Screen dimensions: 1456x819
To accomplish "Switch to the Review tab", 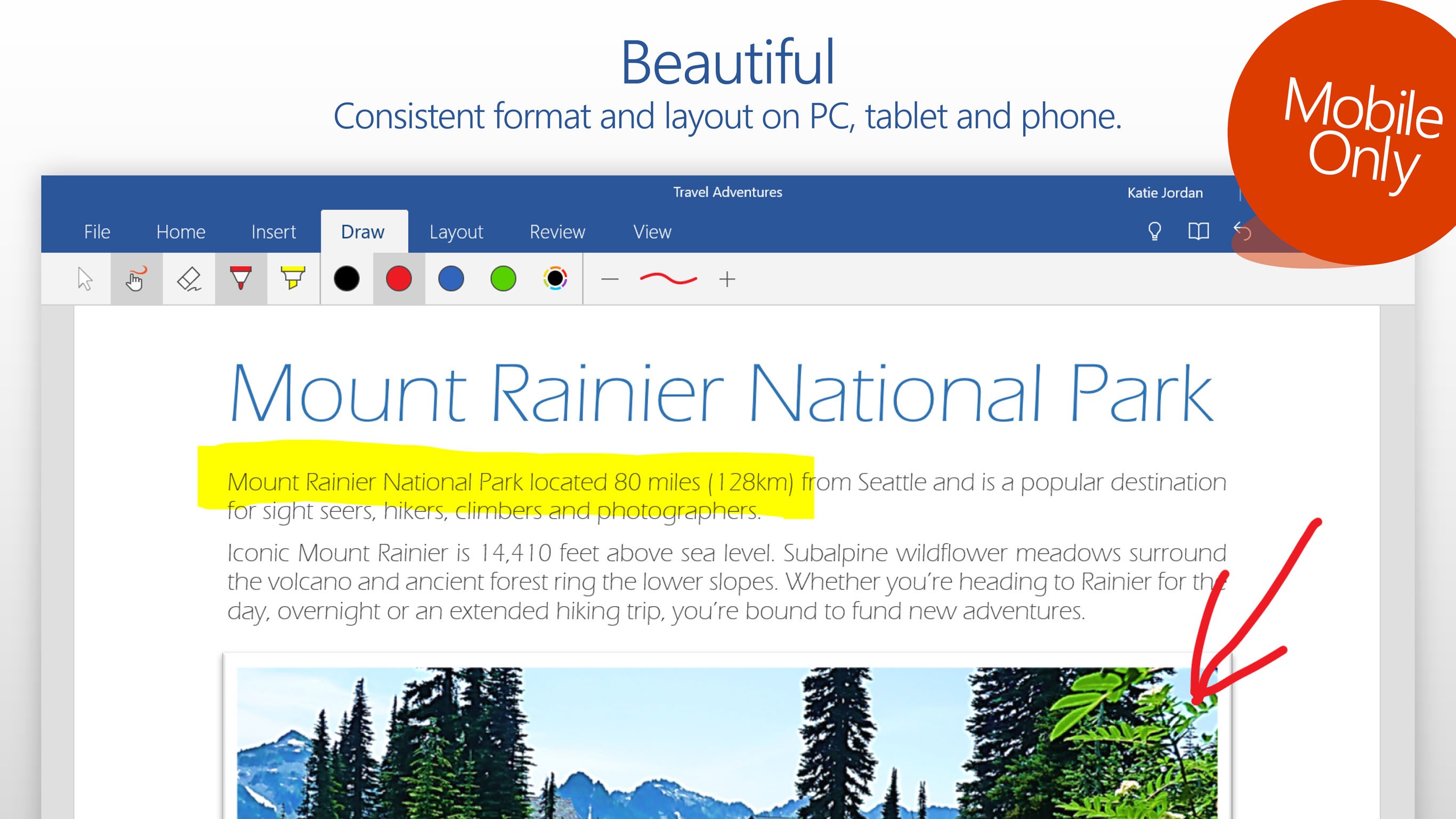I will [x=557, y=232].
